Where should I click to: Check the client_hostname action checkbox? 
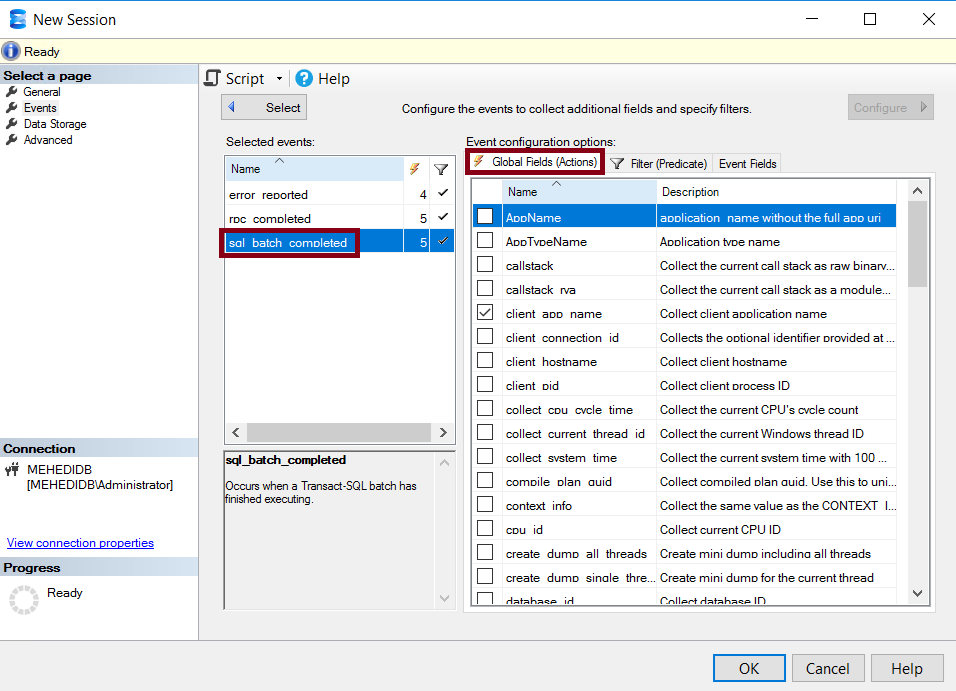point(485,361)
